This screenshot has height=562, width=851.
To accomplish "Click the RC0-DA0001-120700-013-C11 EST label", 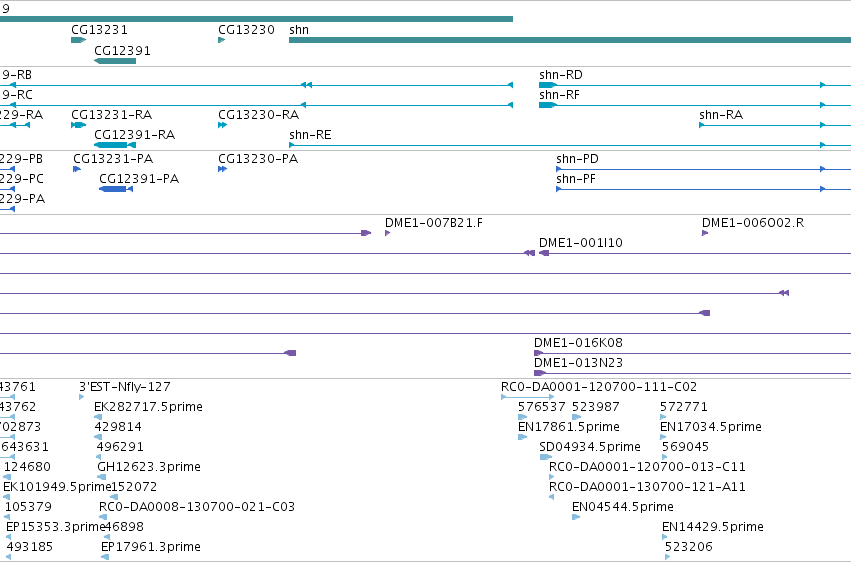I will pyautogui.click(x=647, y=467).
